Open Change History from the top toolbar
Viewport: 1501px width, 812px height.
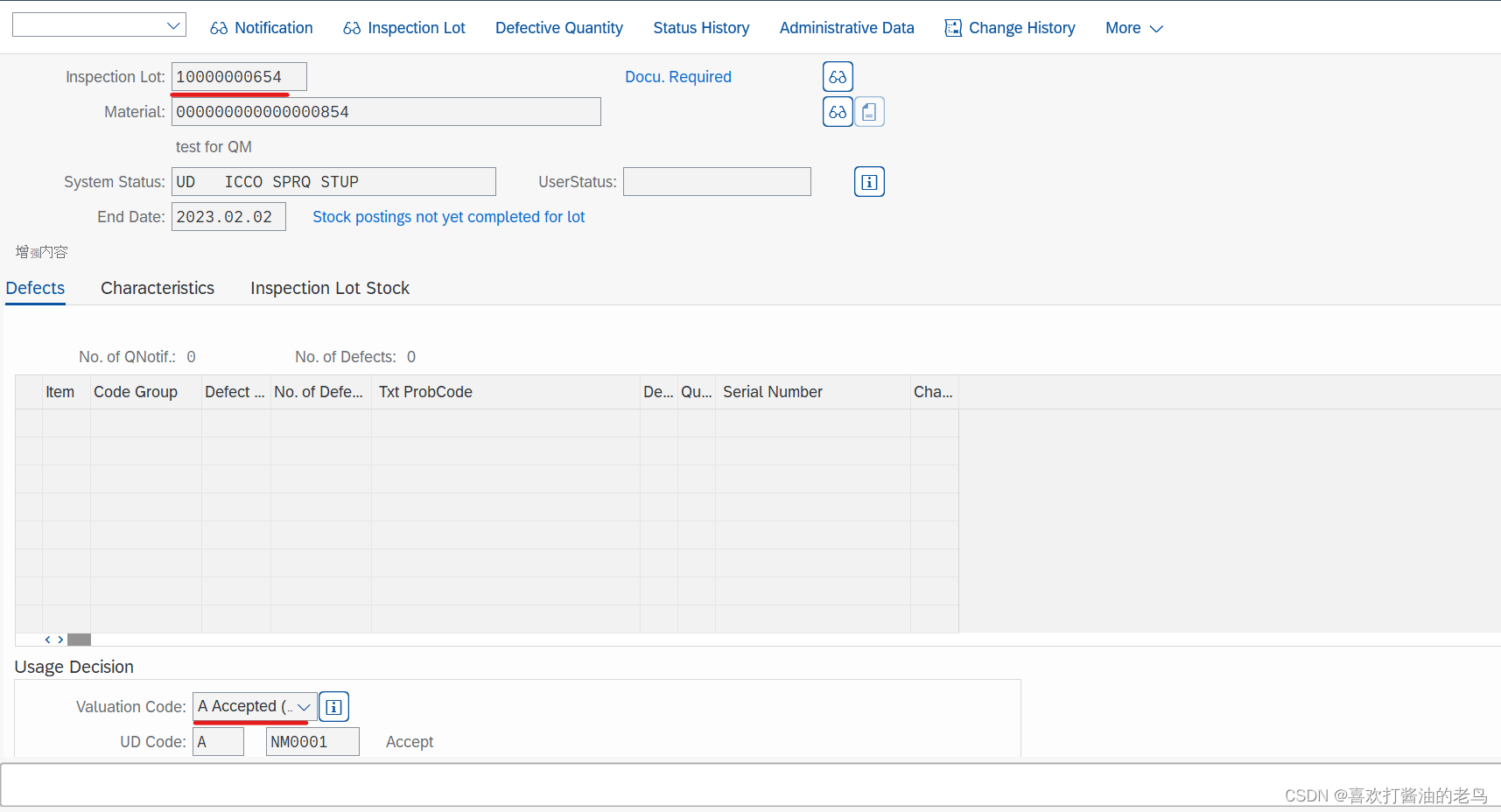pos(1010,27)
